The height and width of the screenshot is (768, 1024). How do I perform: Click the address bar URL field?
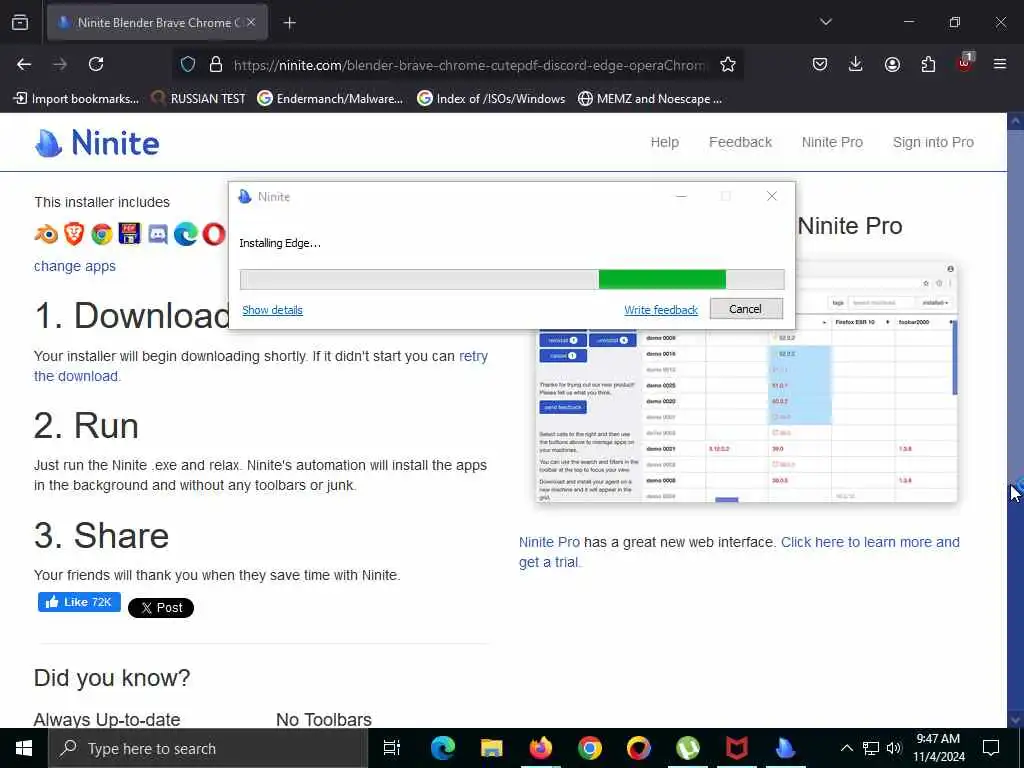click(469, 65)
